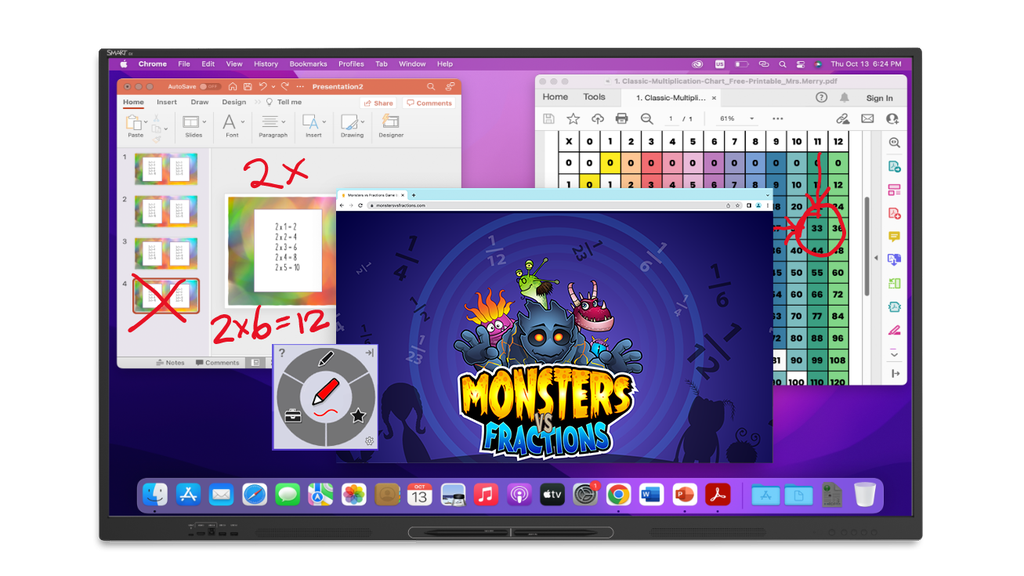Click the Paste clipboard icon
This screenshot has height=576, width=1024.
133,122
